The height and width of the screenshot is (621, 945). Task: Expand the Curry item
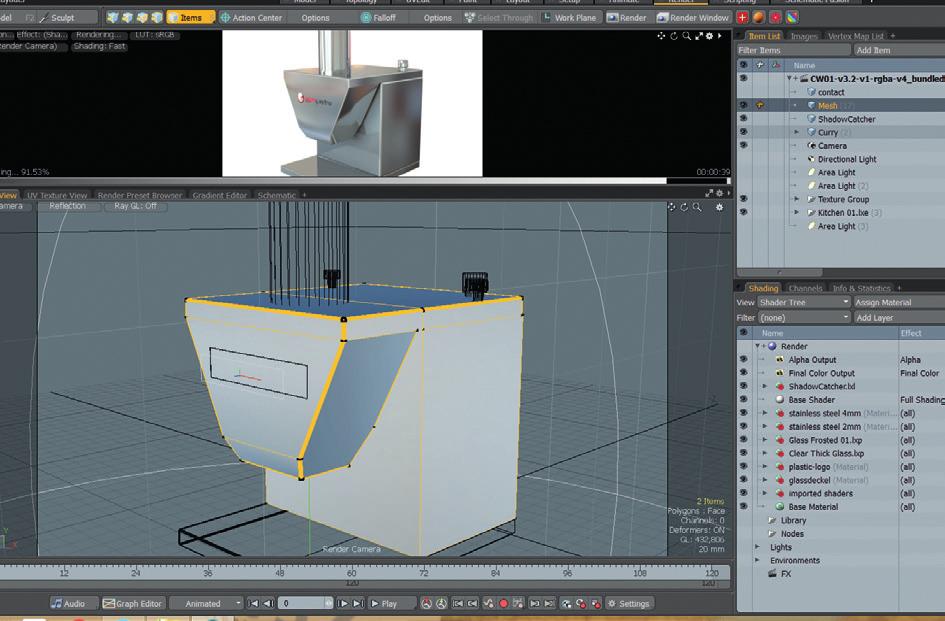pyautogui.click(x=796, y=132)
